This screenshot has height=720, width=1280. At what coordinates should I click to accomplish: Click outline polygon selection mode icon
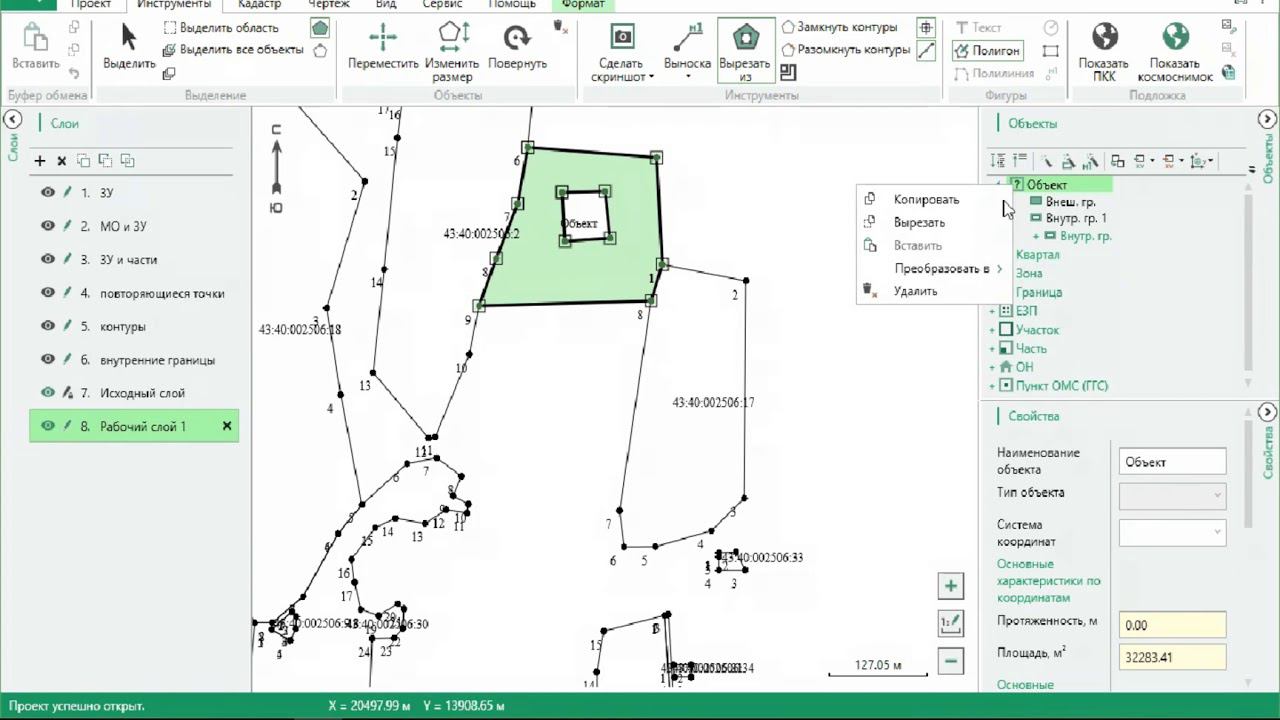click(x=320, y=50)
